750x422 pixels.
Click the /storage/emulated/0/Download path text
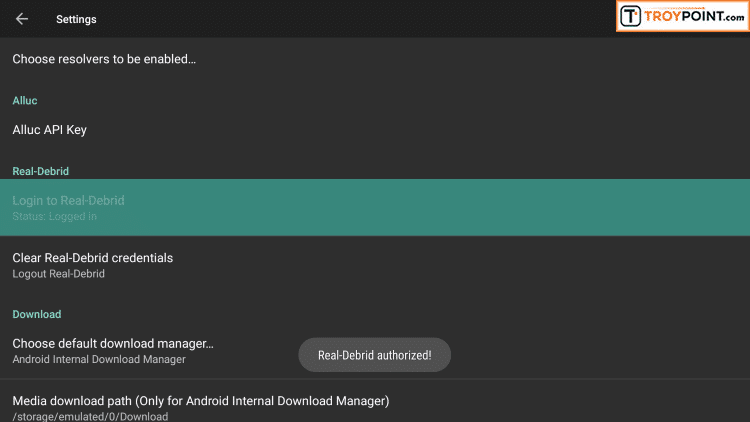click(x=90, y=416)
